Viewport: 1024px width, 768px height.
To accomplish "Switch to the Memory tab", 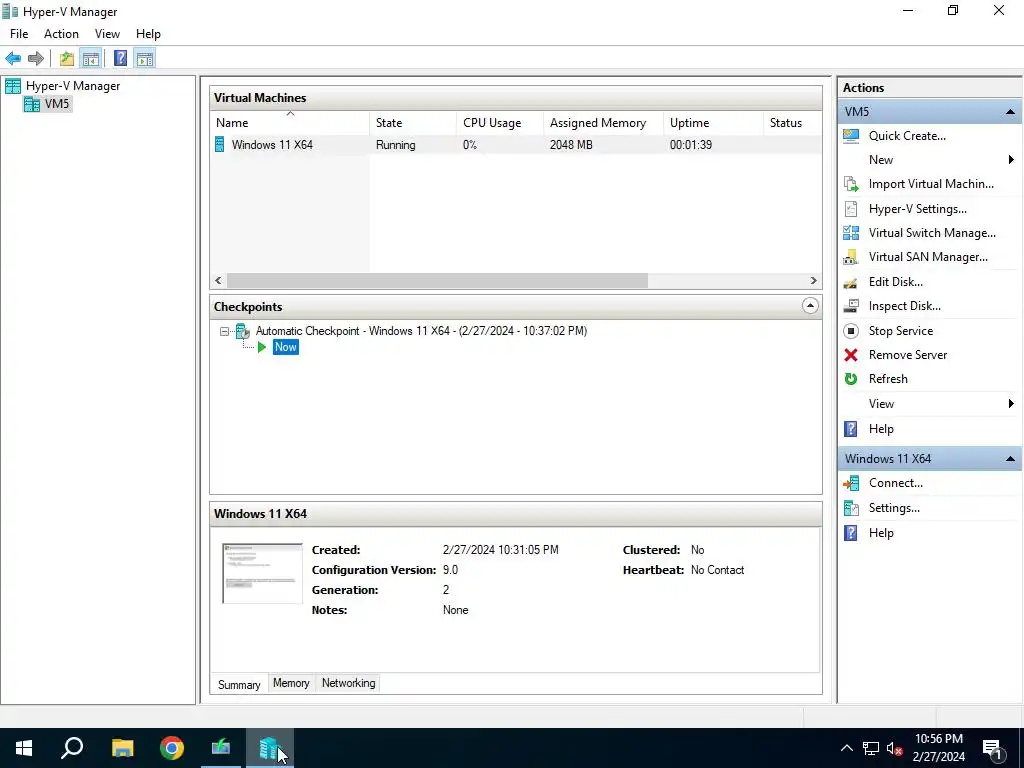I will [x=291, y=683].
